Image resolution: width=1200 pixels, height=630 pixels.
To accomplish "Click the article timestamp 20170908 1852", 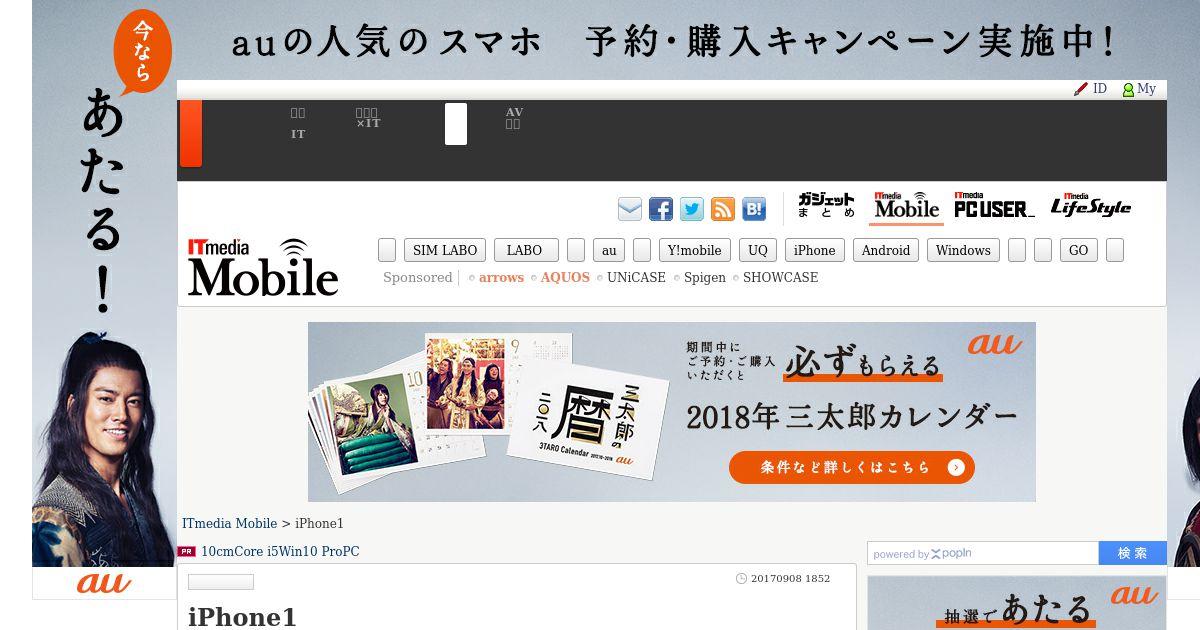I will coord(790,578).
